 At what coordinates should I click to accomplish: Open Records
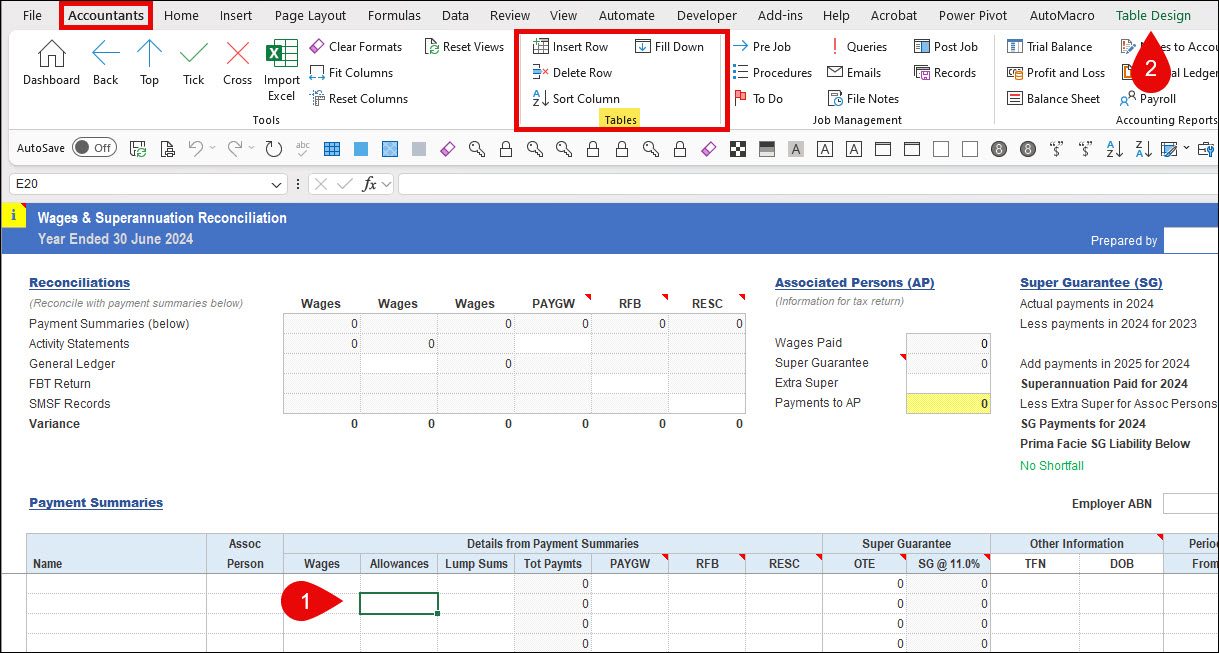[x=945, y=73]
